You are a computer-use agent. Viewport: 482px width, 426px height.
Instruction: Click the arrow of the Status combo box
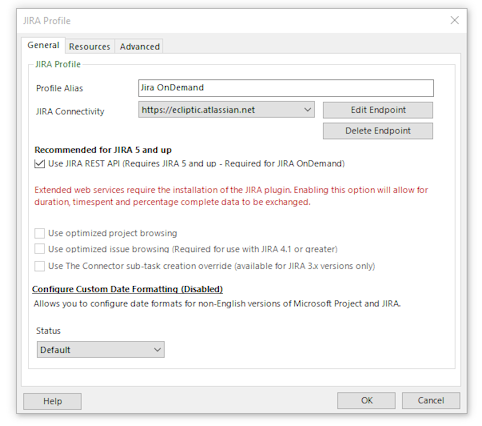(157, 350)
